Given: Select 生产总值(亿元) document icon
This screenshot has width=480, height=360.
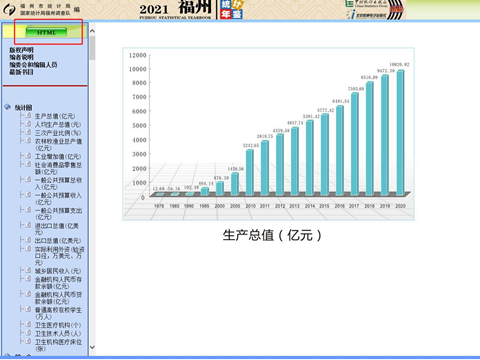Looking at the screenshot, I should point(28,115).
